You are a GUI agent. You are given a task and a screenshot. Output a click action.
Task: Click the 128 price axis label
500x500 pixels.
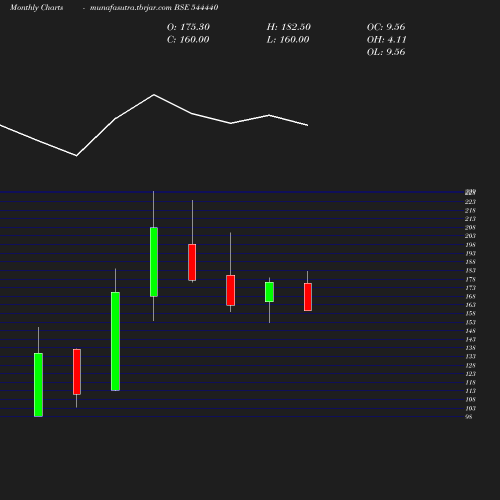(x=470, y=365)
